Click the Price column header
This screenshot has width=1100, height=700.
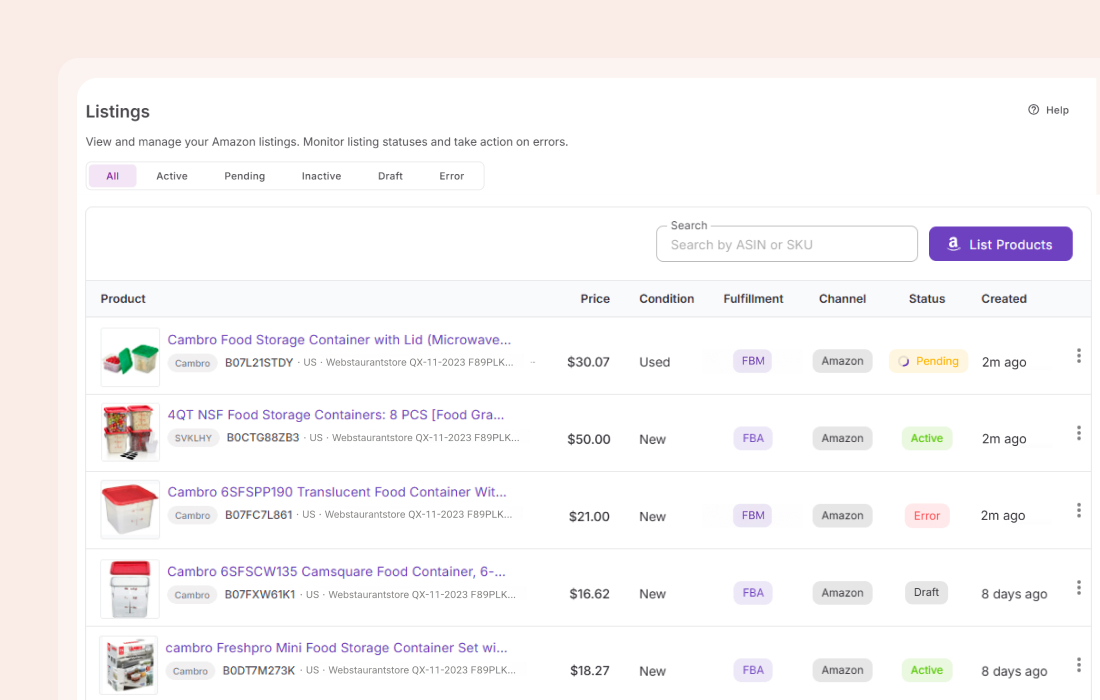tap(595, 299)
